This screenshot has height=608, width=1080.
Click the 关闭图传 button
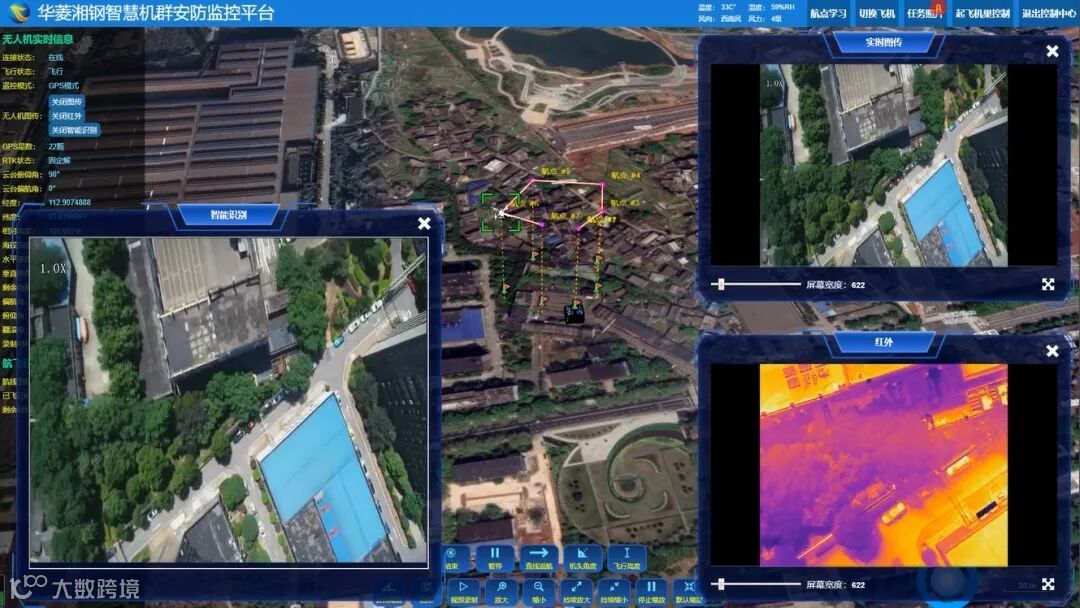(66, 102)
